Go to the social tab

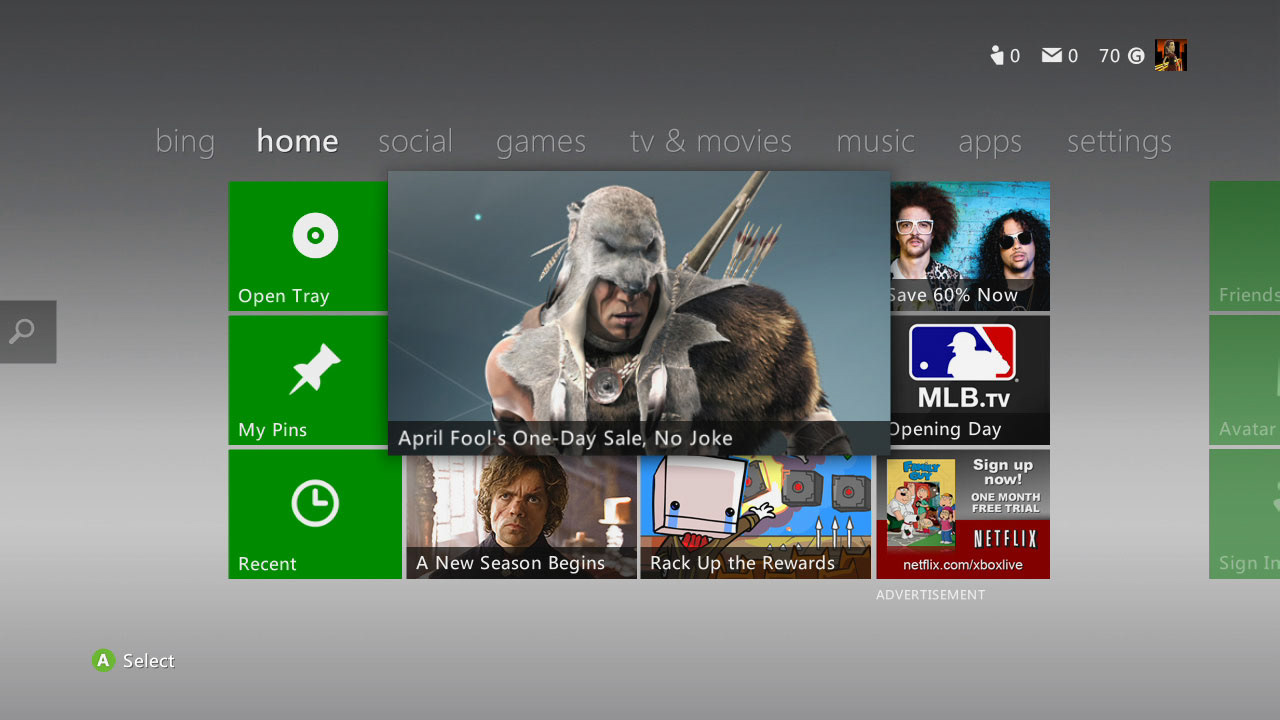point(415,141)
